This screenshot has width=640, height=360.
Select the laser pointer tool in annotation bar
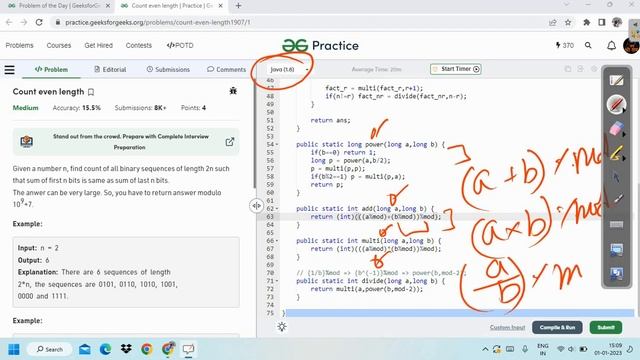point(617,200)
